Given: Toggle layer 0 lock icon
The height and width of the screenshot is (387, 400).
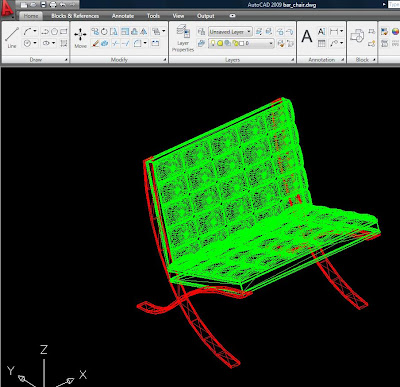Looking at the screenshot, I should point(235,43).
